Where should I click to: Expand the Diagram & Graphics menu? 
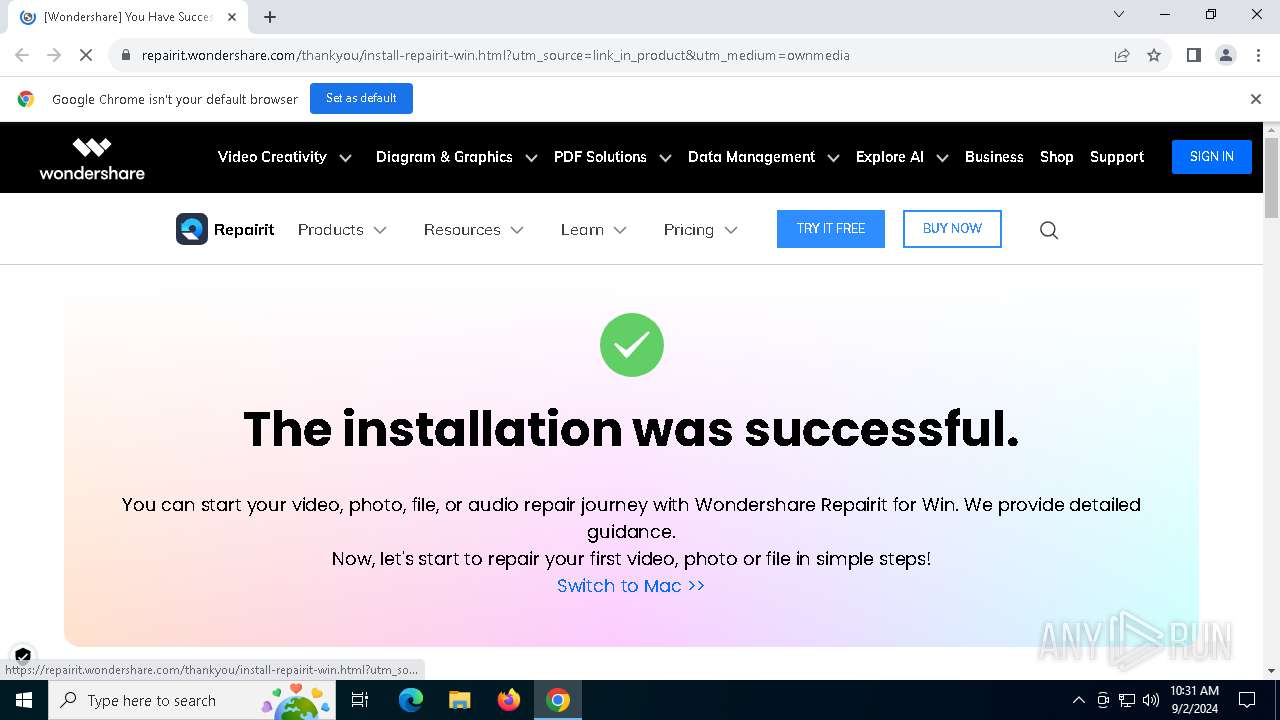pos(456,157)
